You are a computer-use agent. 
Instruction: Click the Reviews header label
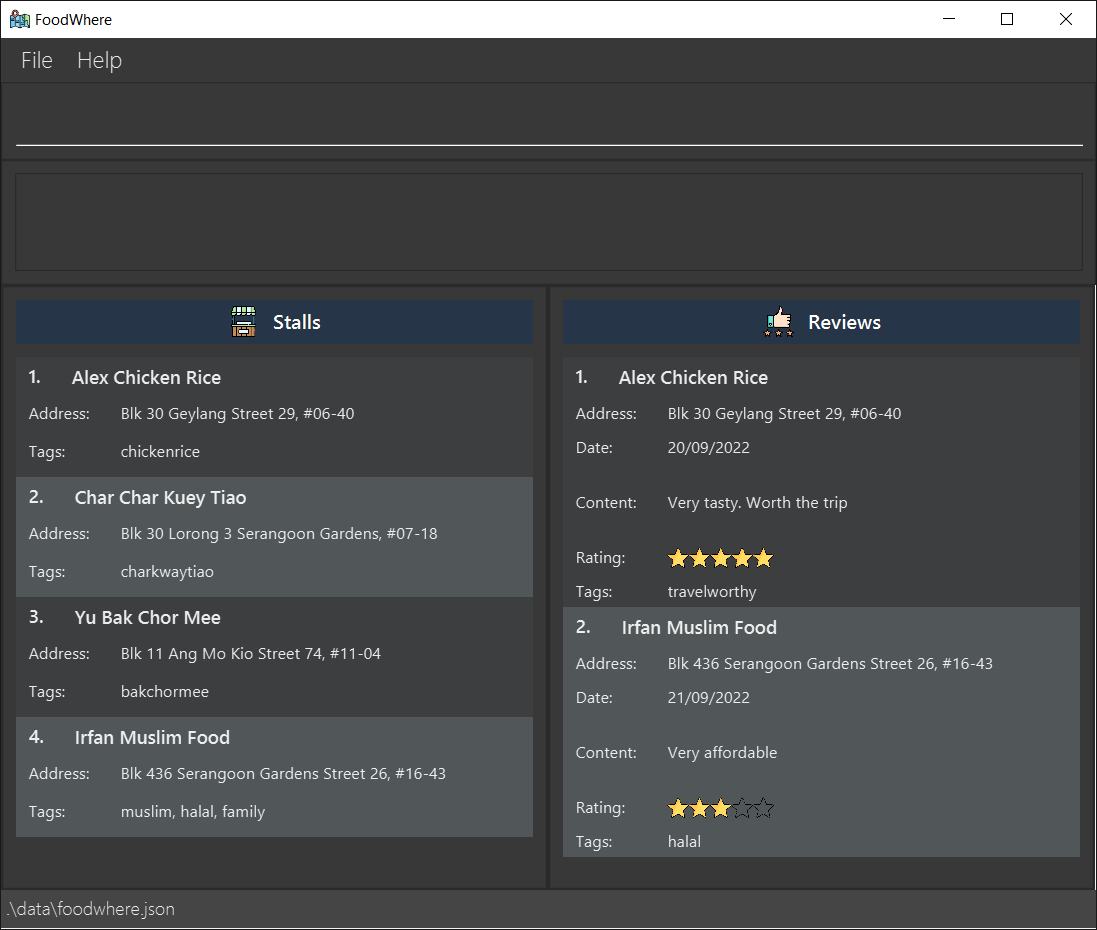pos(844,322)
